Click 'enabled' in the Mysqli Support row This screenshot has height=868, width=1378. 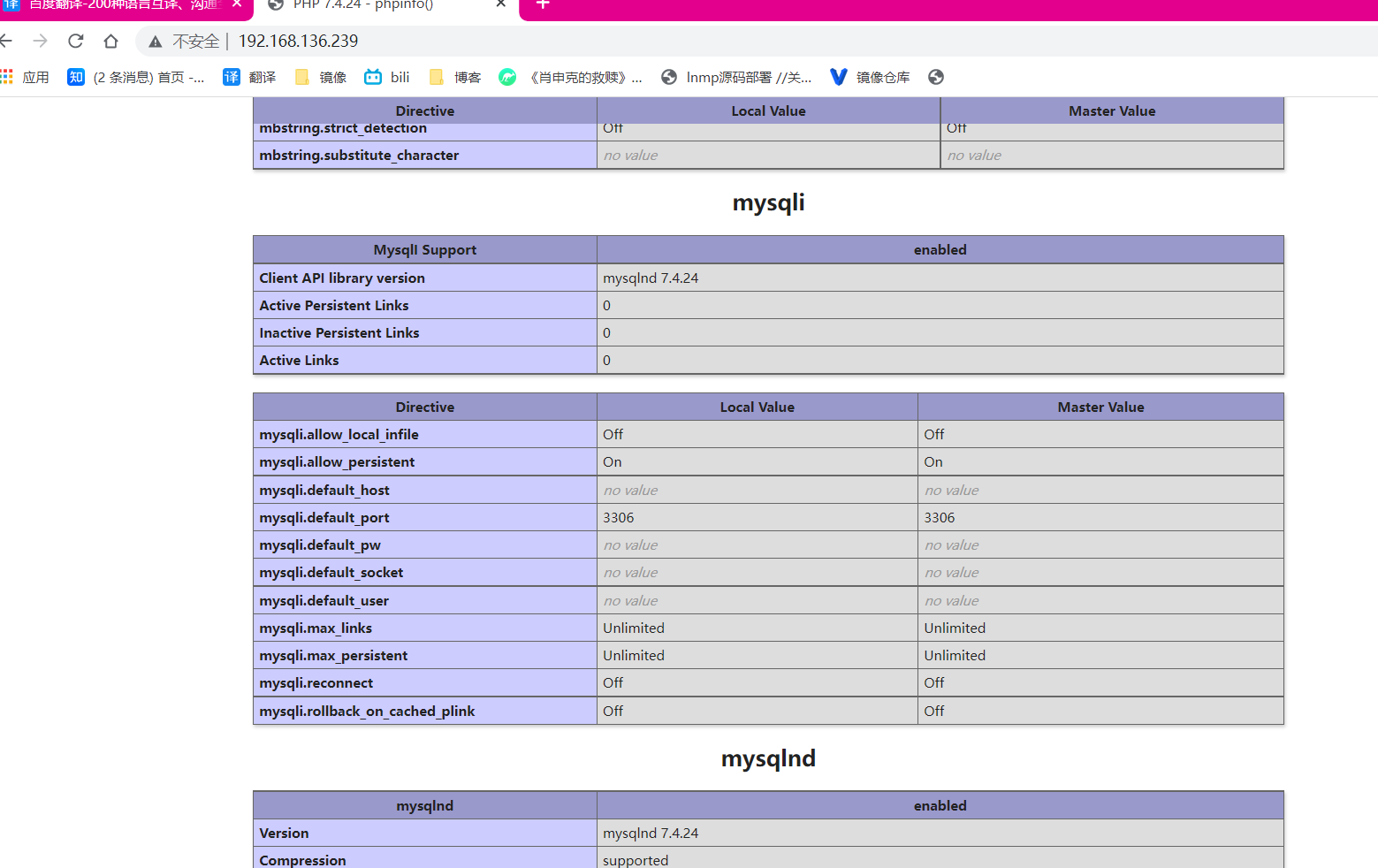940,249
